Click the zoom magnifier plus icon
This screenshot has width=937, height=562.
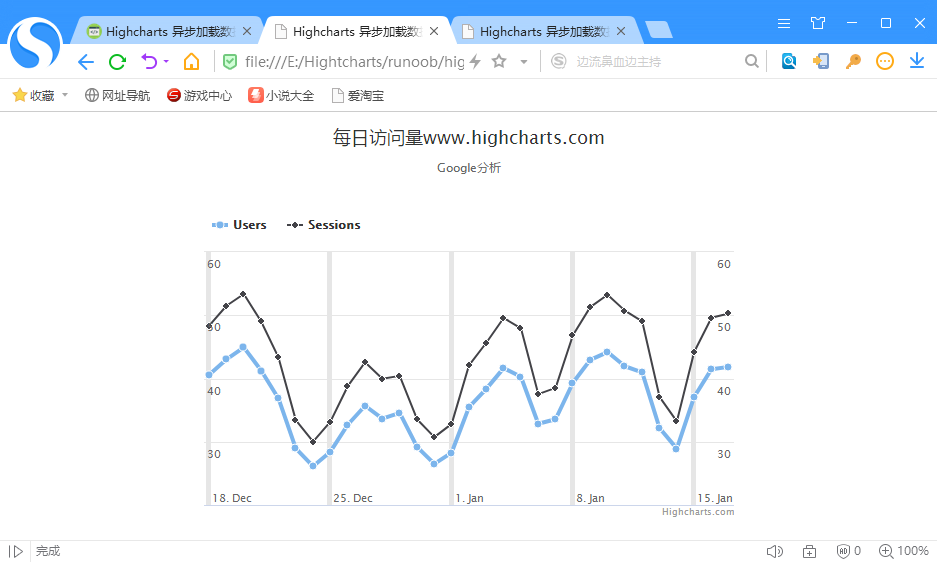886,551
